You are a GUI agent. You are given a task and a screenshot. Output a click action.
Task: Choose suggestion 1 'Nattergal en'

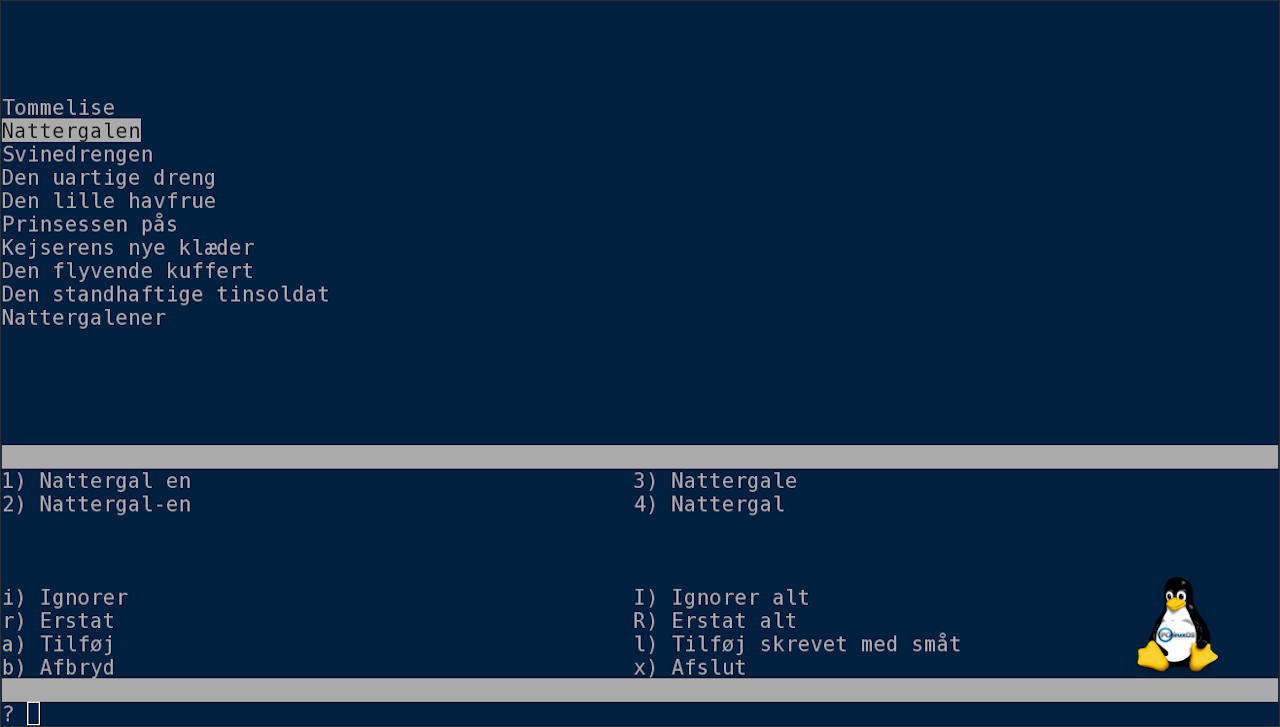point(96,481)
